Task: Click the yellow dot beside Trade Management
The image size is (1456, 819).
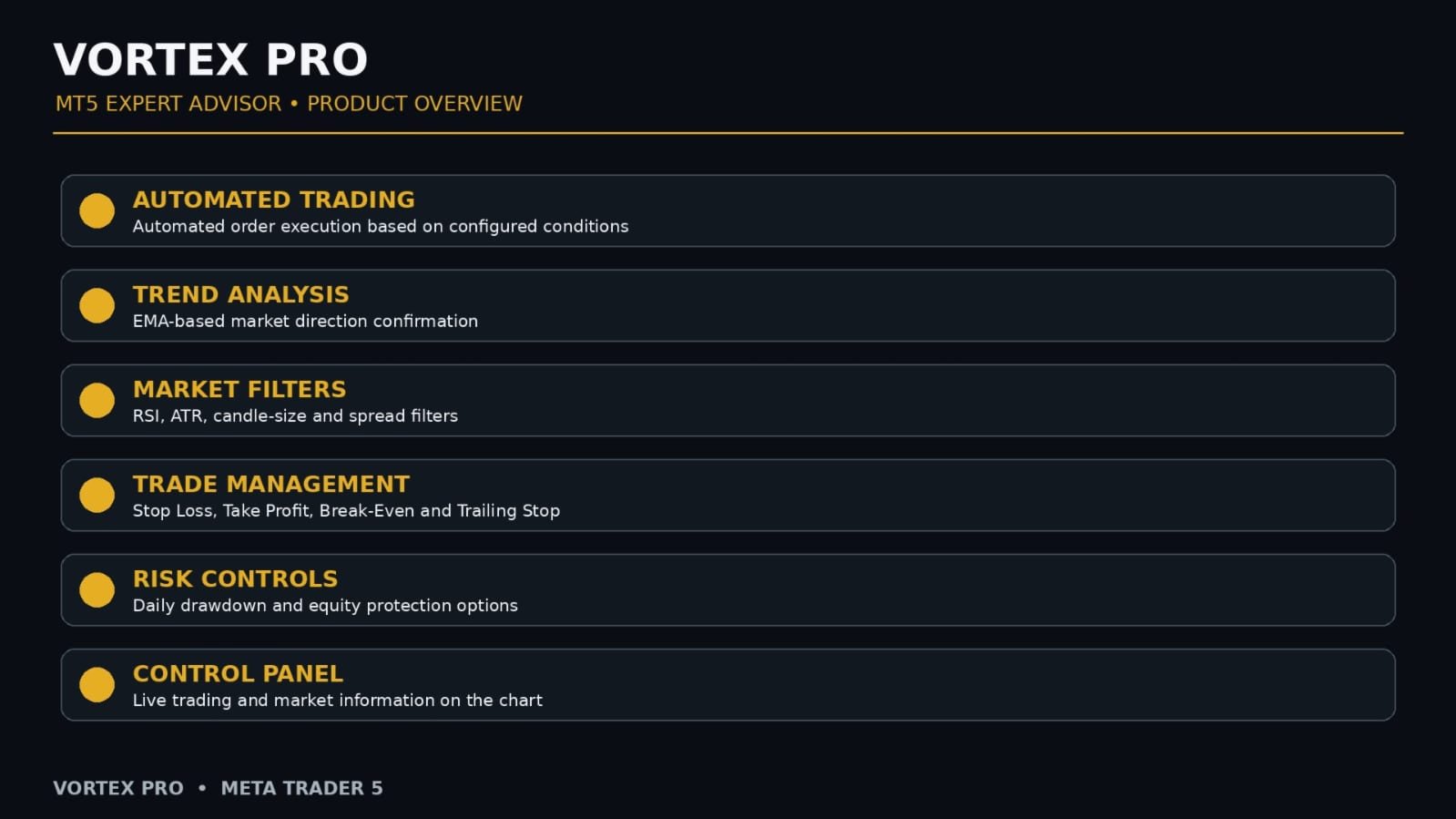Action: [97, 495]
